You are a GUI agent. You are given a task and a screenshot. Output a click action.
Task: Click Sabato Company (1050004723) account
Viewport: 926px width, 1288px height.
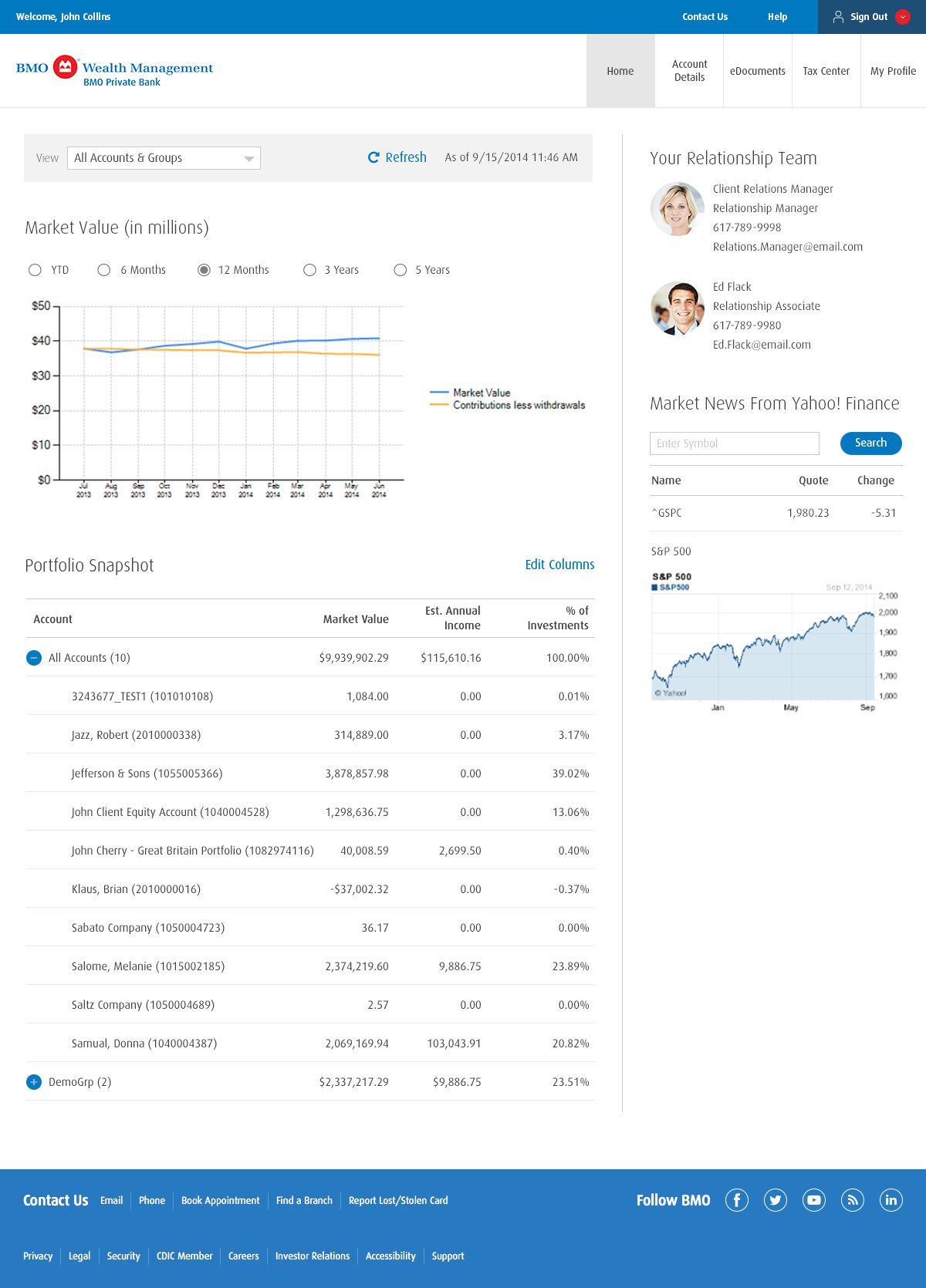point(148,928)
